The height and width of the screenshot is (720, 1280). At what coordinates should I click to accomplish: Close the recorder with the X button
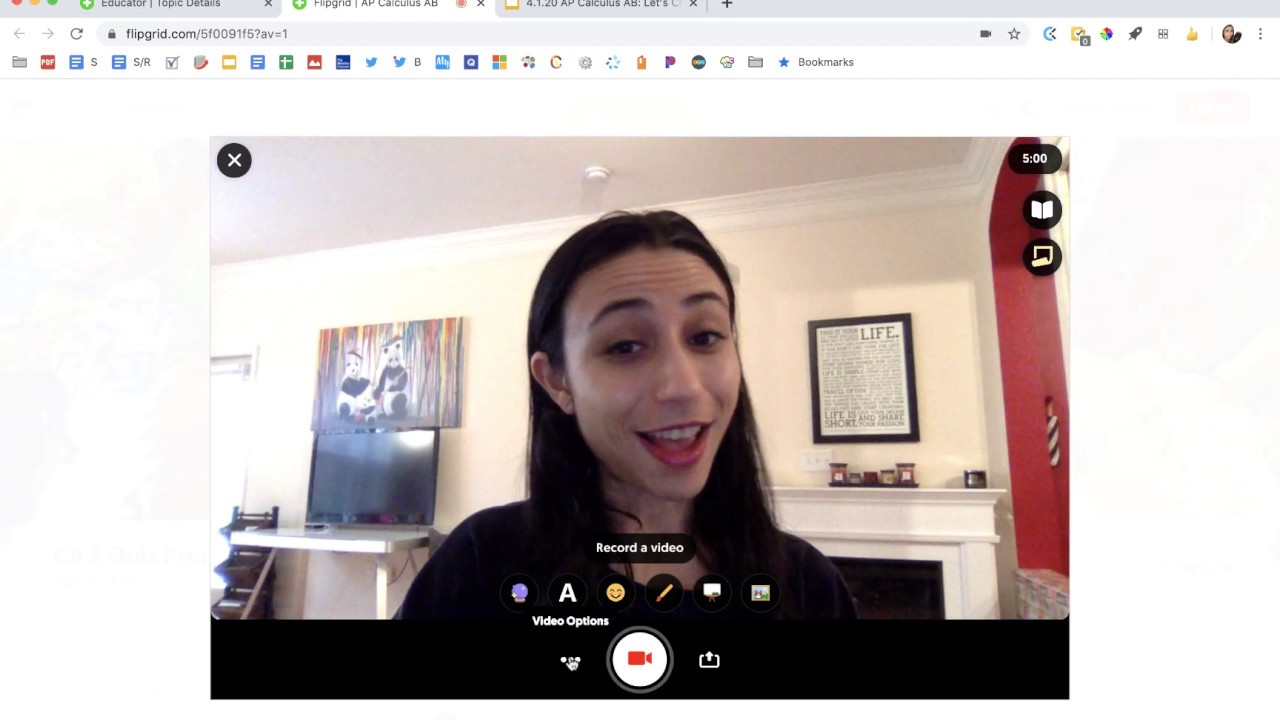tap(234, 160)
